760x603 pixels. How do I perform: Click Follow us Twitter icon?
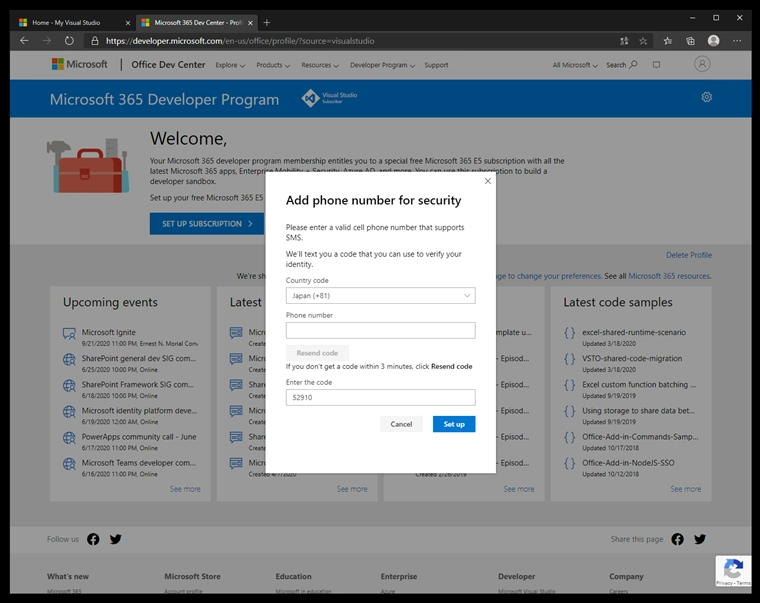pyautogui.click(x=115, y=539)
